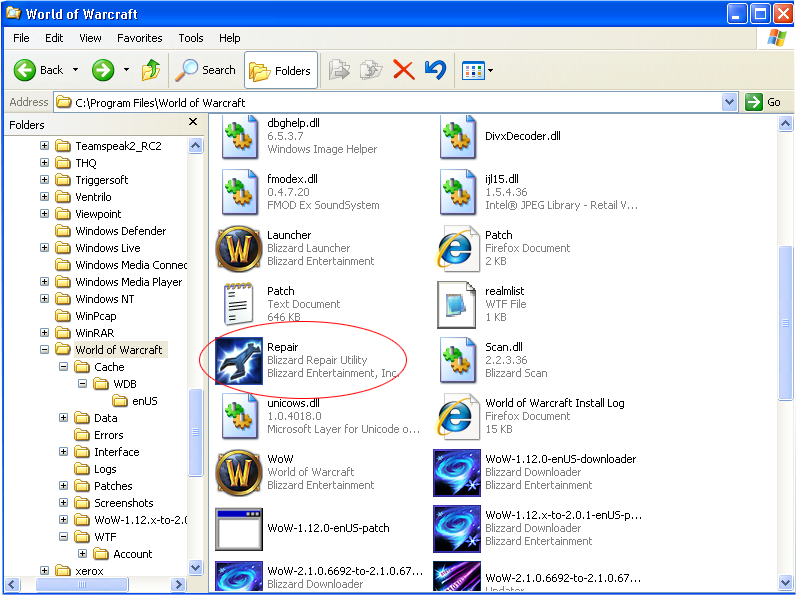Open the Patch Firefox Document icon
796x595 pixels.
(457, 249)
